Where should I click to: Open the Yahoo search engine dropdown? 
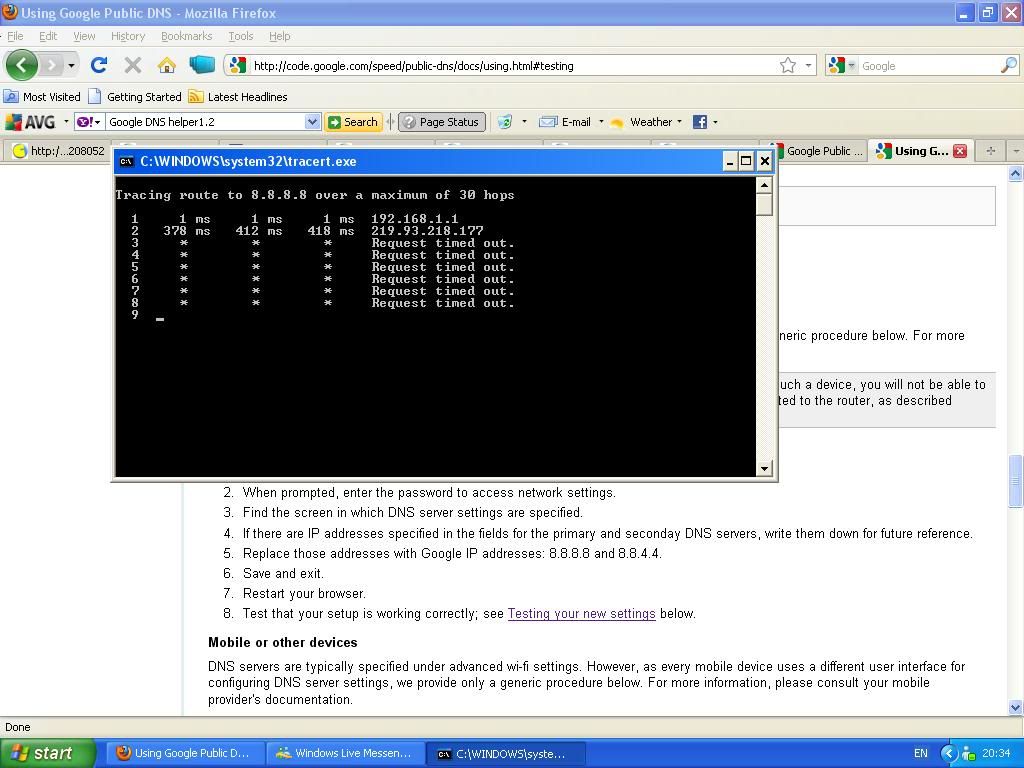click(90, 122)
